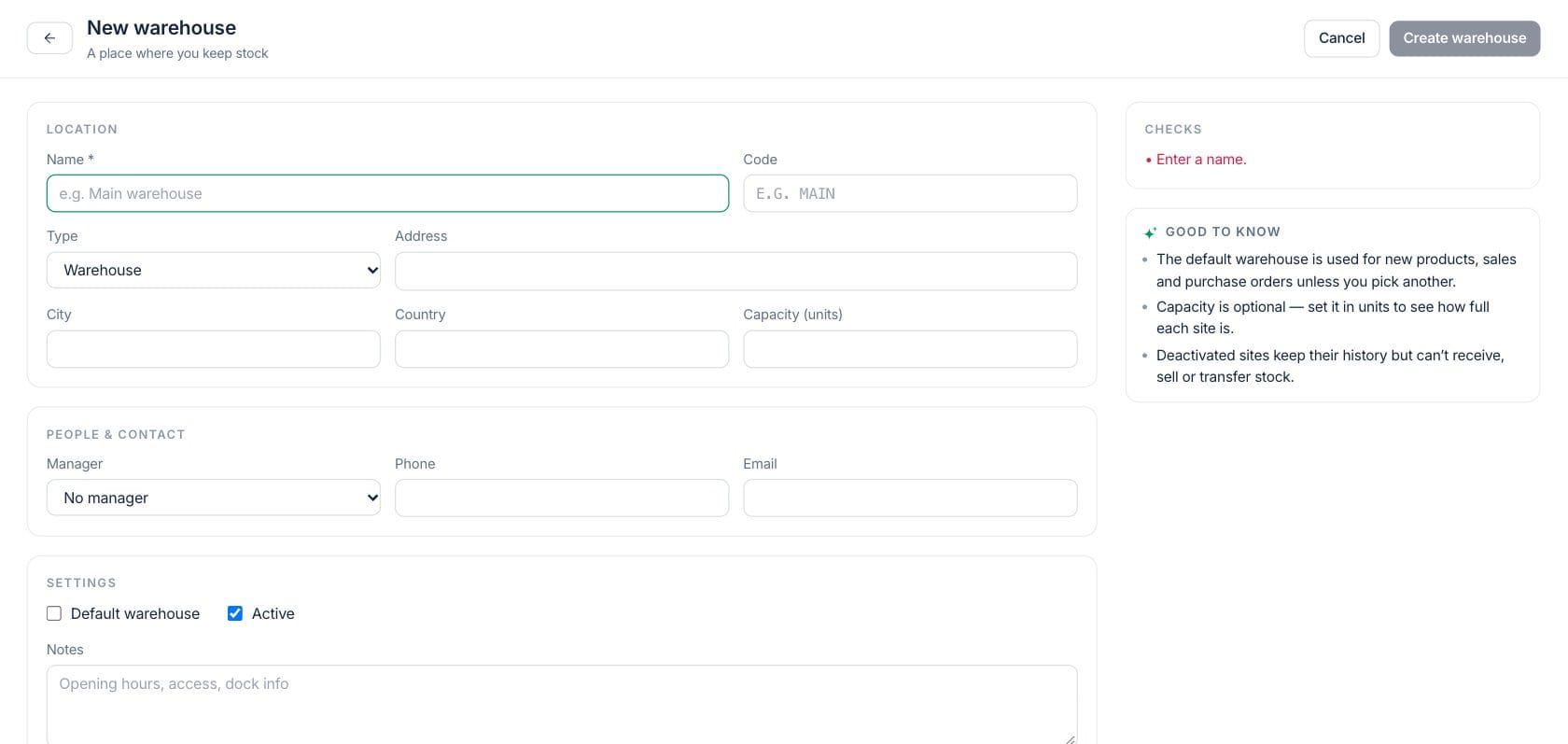This screenshot has height=744, width=1568.
Task: Enable the Default warehouse checkbox
Action: pyautogui.click(x=54, y=613)
